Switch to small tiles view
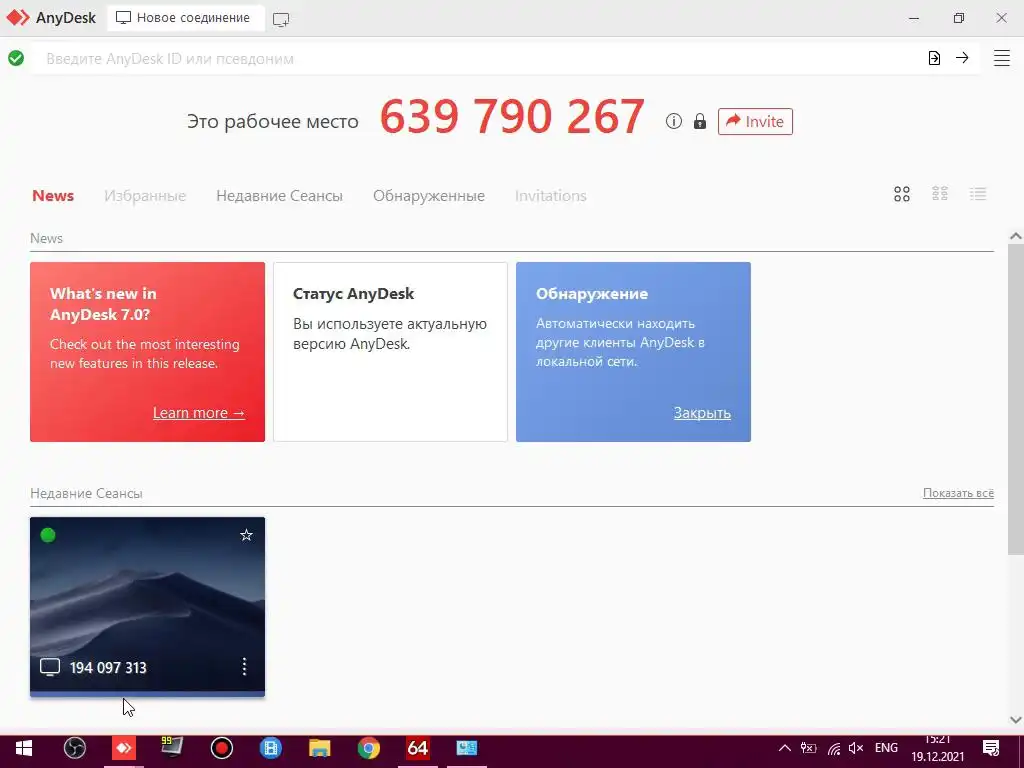1024x768 pixels. (940, 194)
